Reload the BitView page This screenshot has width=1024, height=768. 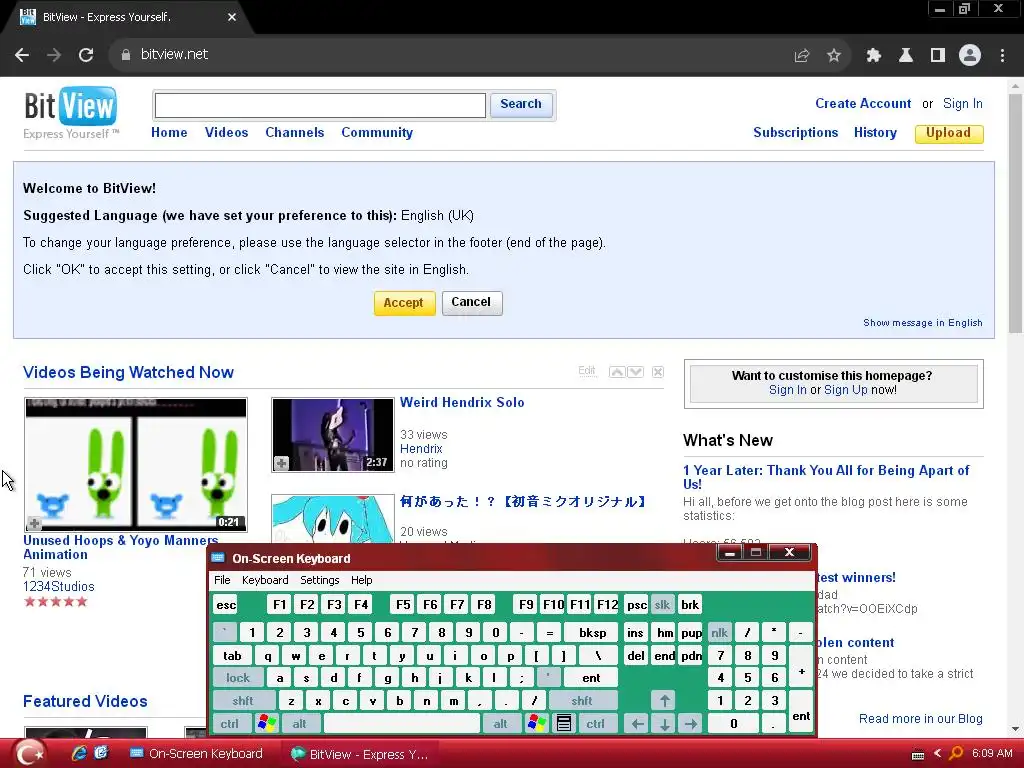(x=86, y=55)
